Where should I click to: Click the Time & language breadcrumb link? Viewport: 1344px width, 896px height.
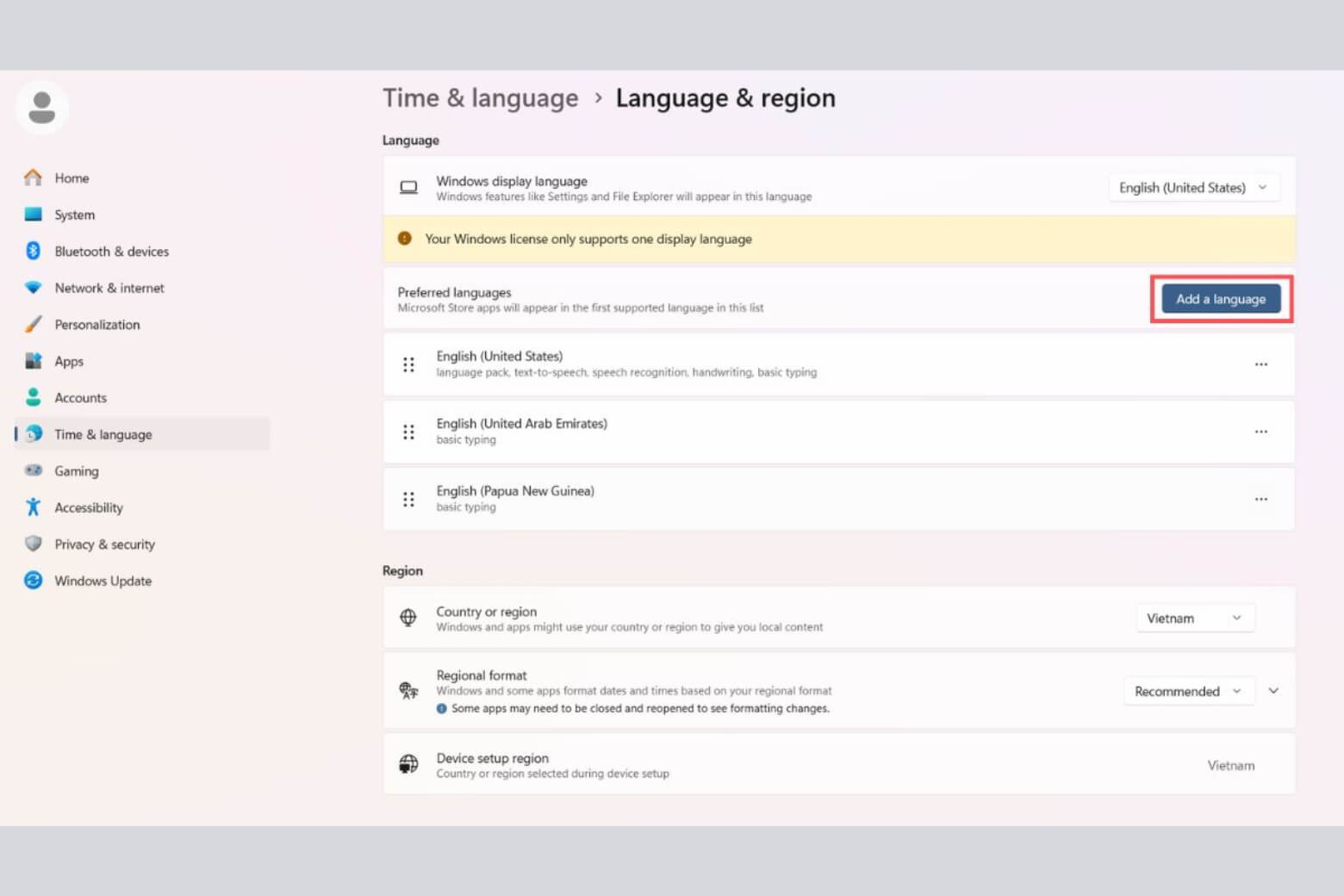480,97
